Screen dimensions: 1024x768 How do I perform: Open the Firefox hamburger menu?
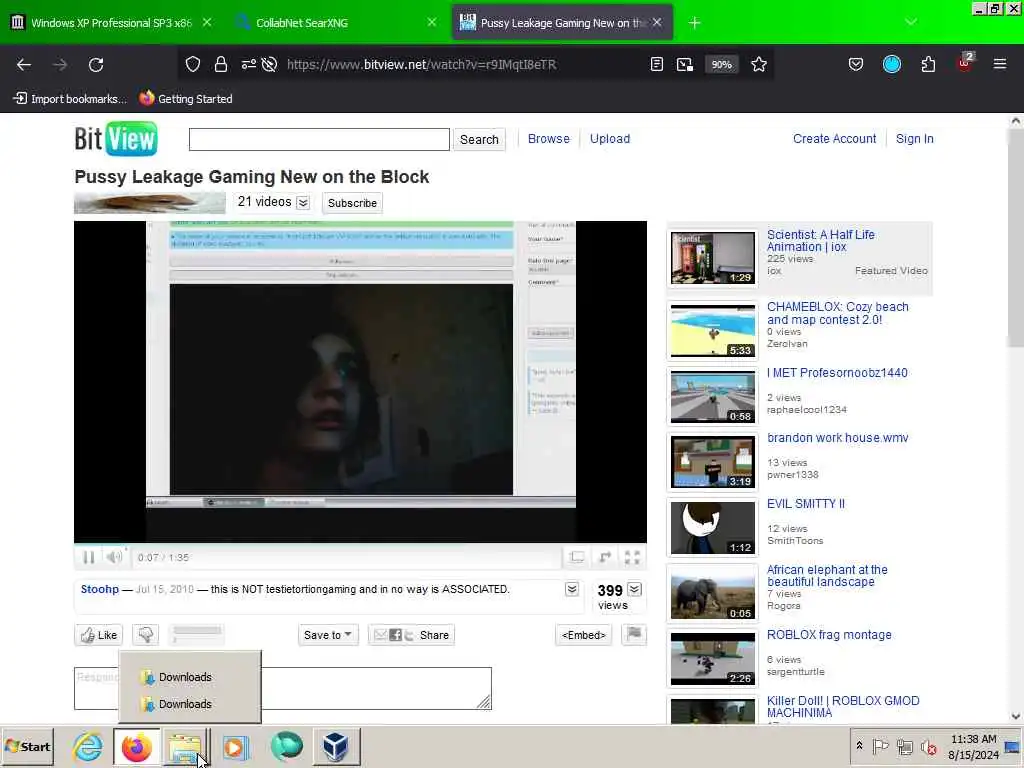pyautogui.click(x=1000, y=64)
